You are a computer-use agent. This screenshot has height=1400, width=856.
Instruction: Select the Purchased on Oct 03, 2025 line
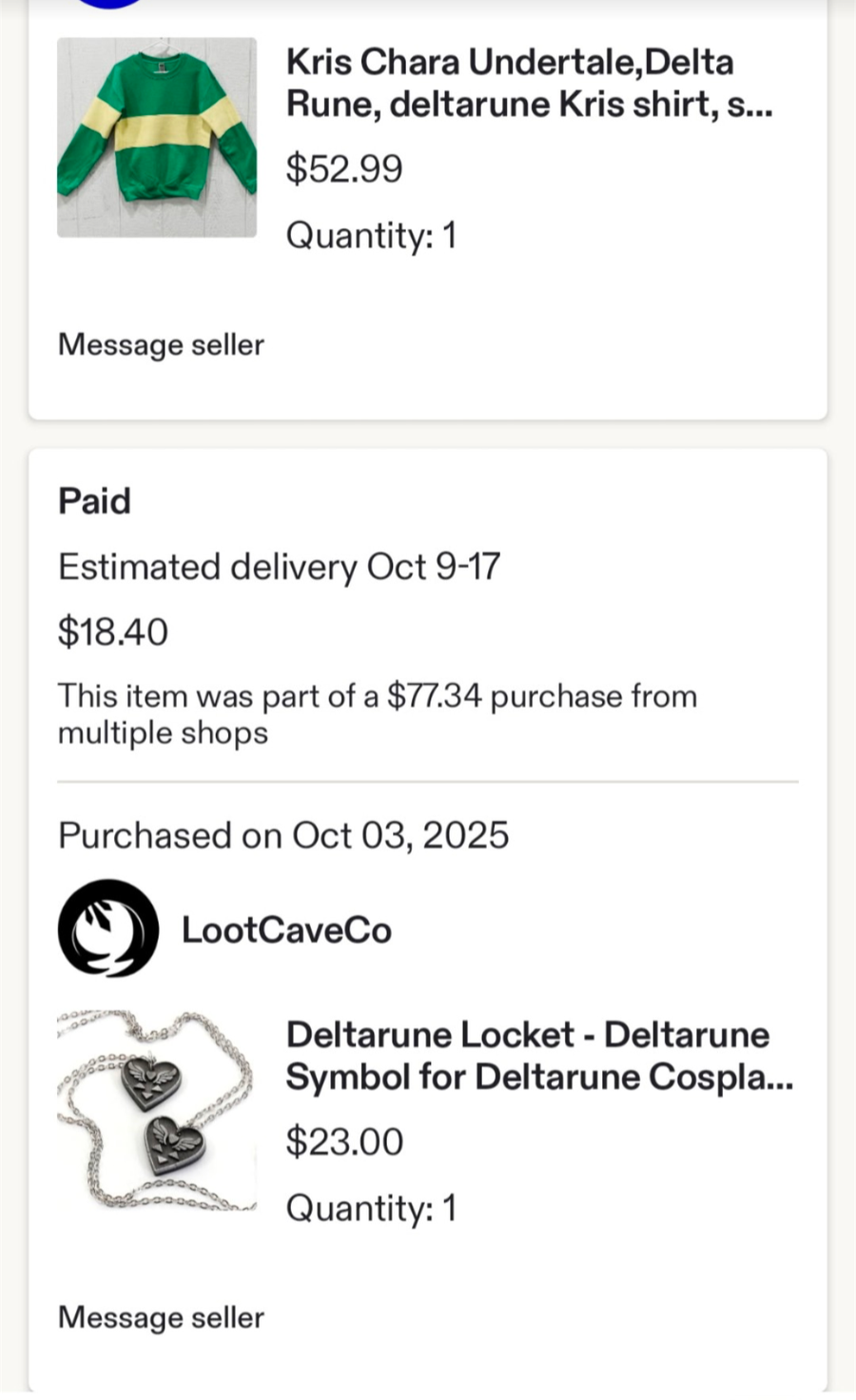point(283,835)
